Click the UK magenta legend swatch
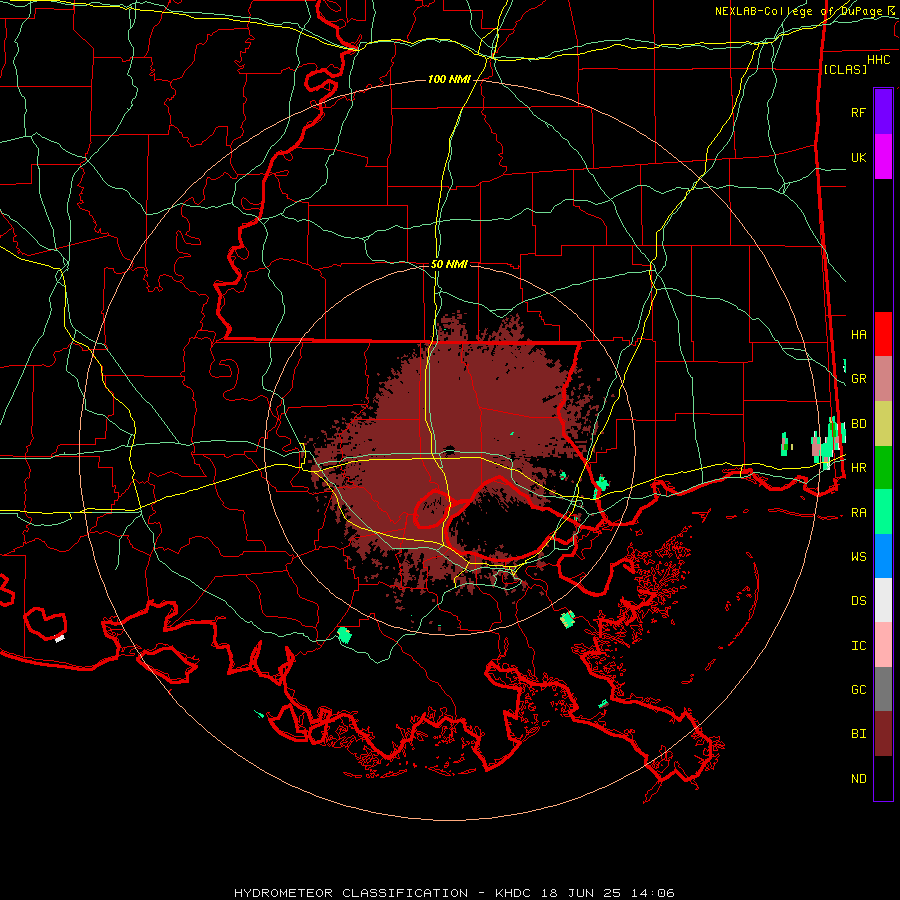Image resolution: width=900 pixels, height=900 pixels. coord(883,156)
